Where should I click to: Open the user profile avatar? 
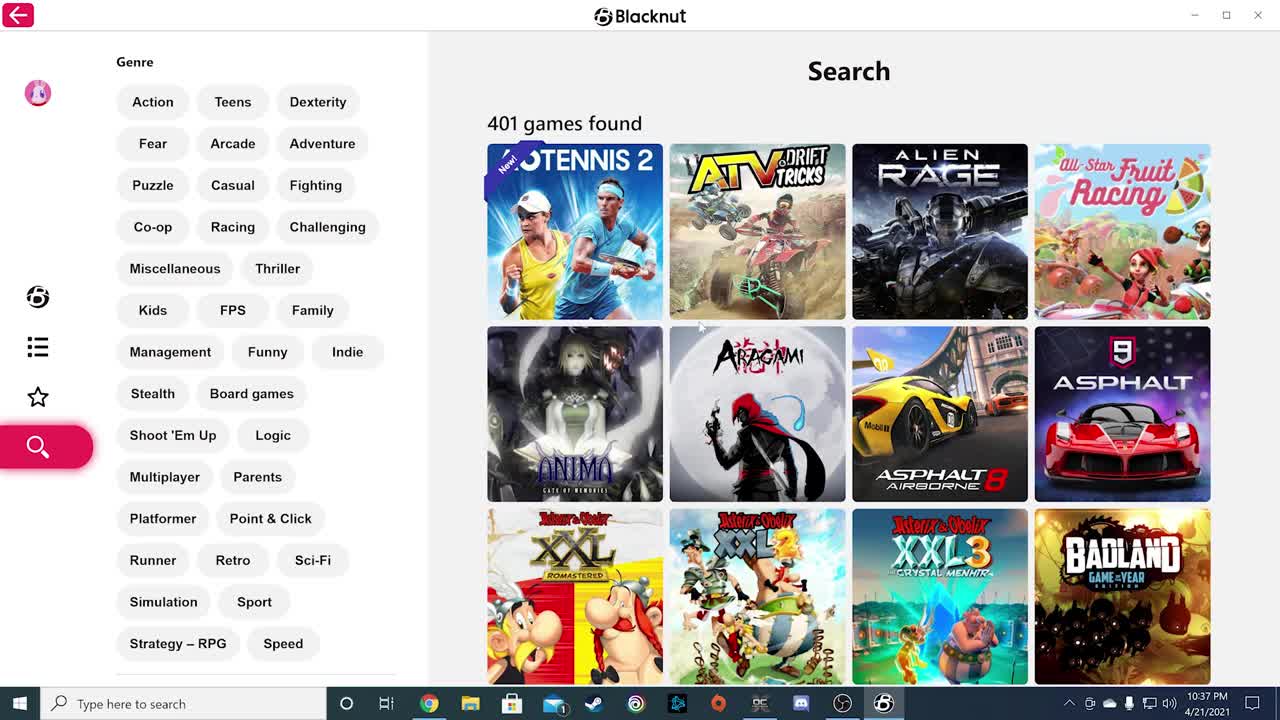[38, 93]
